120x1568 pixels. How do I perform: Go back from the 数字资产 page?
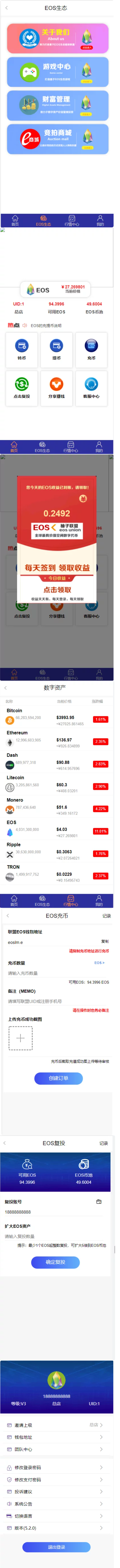(5, 687)
